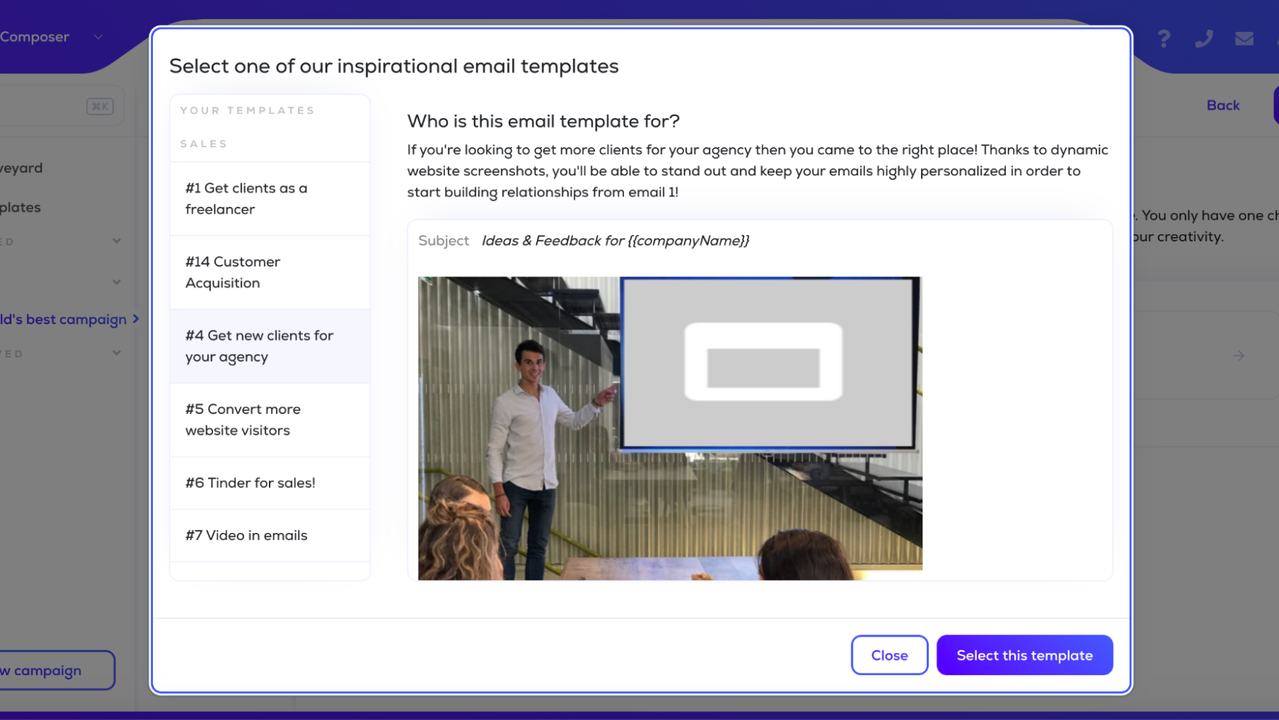The image size is (1279, 720).
Task: Click the chevron beside best campaign link
Action: click(x=136, y=319)
